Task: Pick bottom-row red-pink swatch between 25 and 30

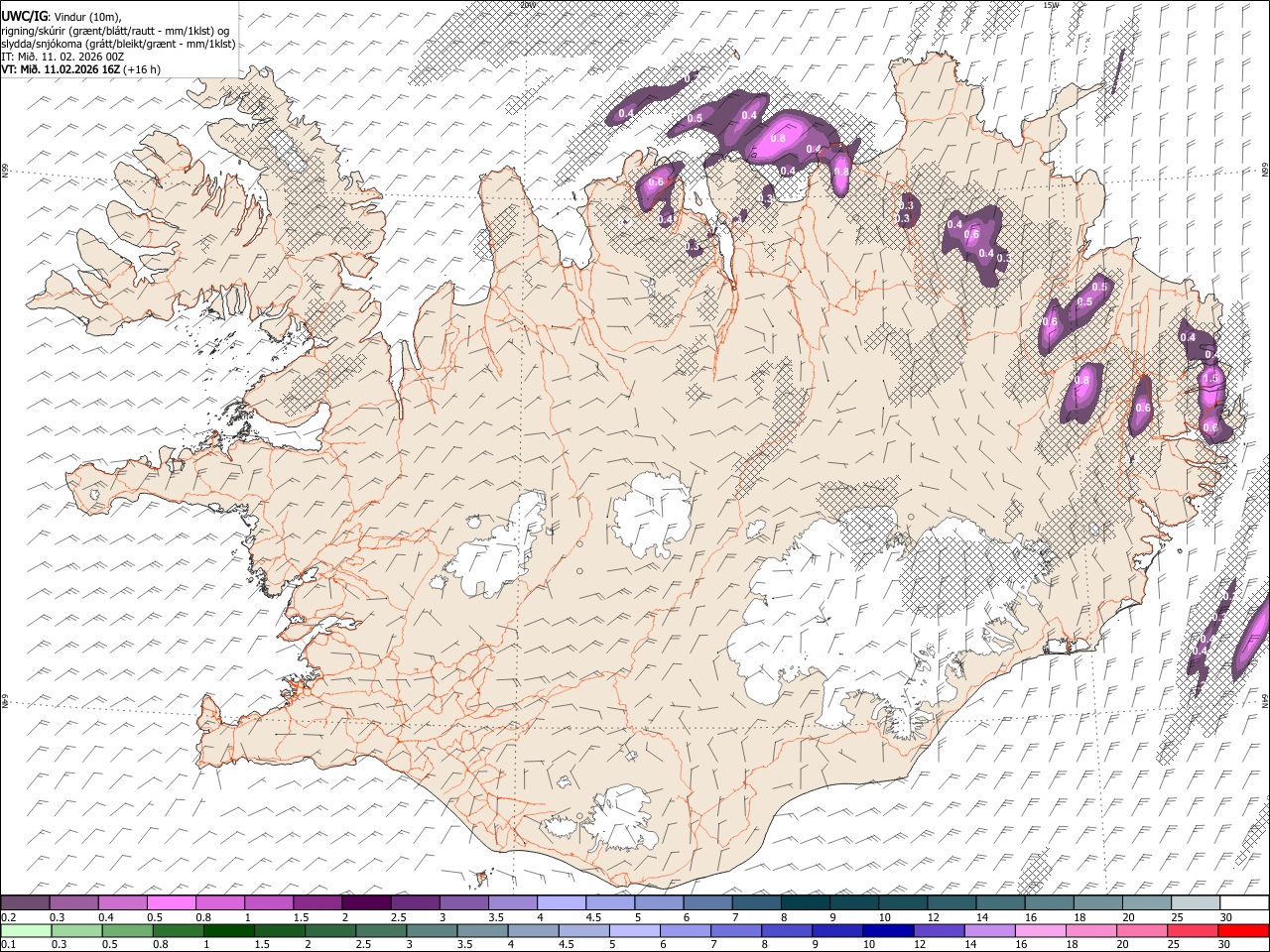Action: pos(1194,930)
